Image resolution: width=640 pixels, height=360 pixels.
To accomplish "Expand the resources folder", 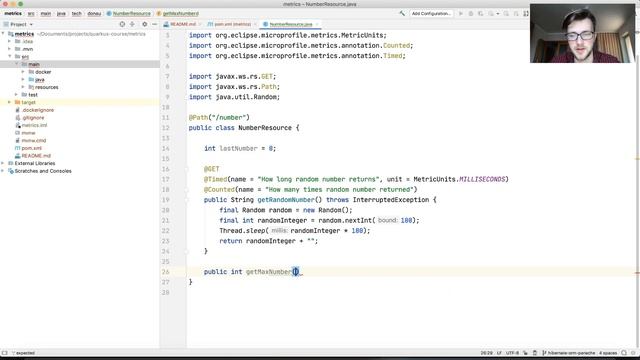I will click(23, 87).
